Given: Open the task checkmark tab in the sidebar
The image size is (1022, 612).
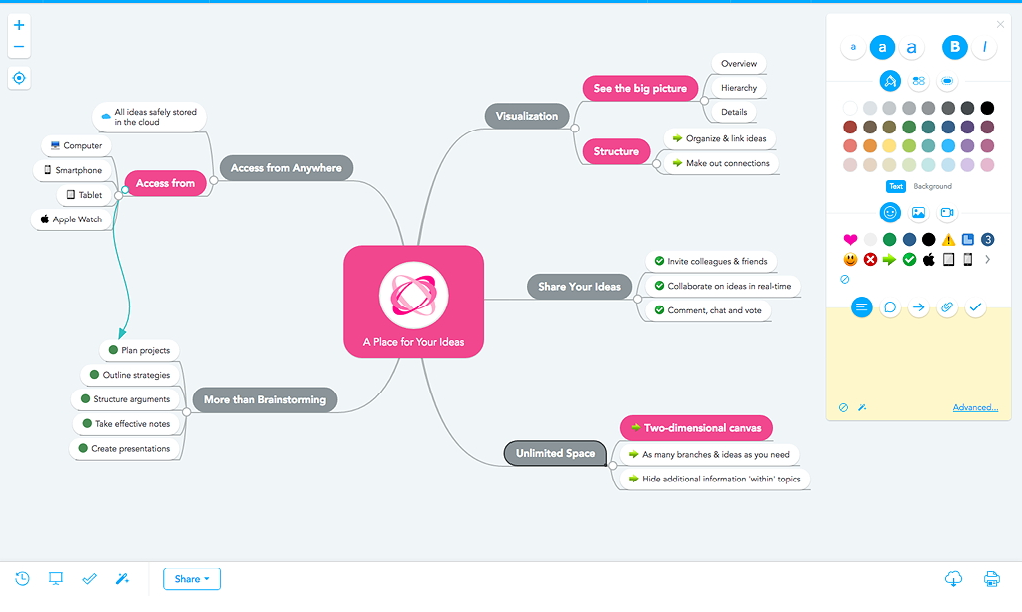Looking at the screenshot, I should 975,307.
